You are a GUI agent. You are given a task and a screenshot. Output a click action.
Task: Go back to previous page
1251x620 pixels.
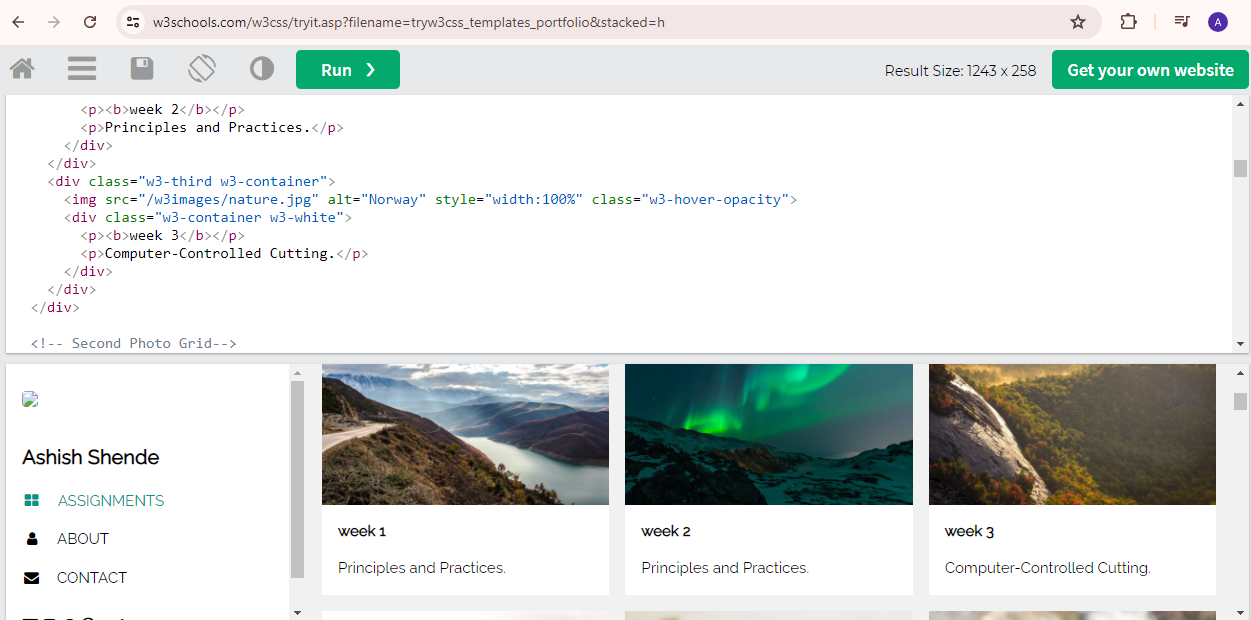(x=18, y=22)
